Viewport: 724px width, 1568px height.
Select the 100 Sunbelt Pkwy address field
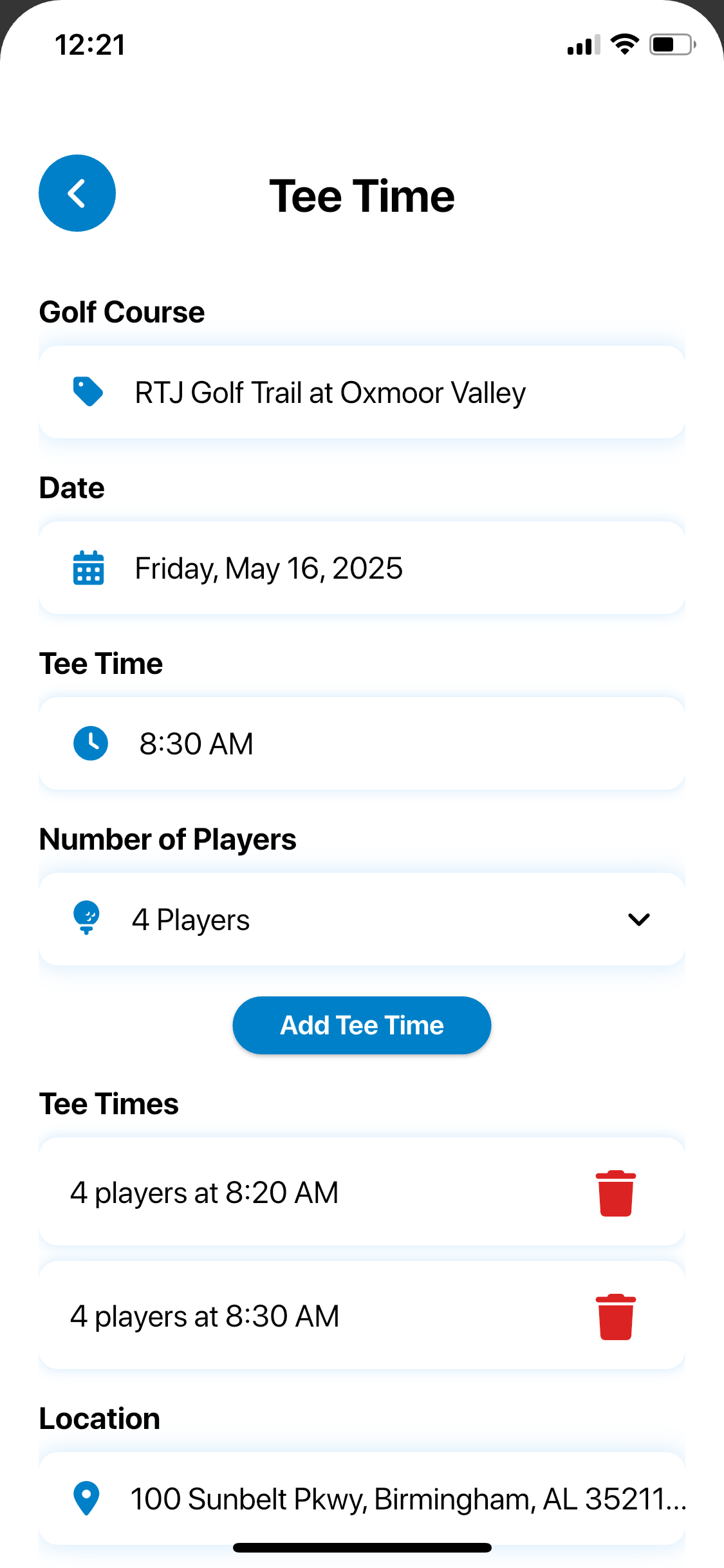coord(362,1498)
